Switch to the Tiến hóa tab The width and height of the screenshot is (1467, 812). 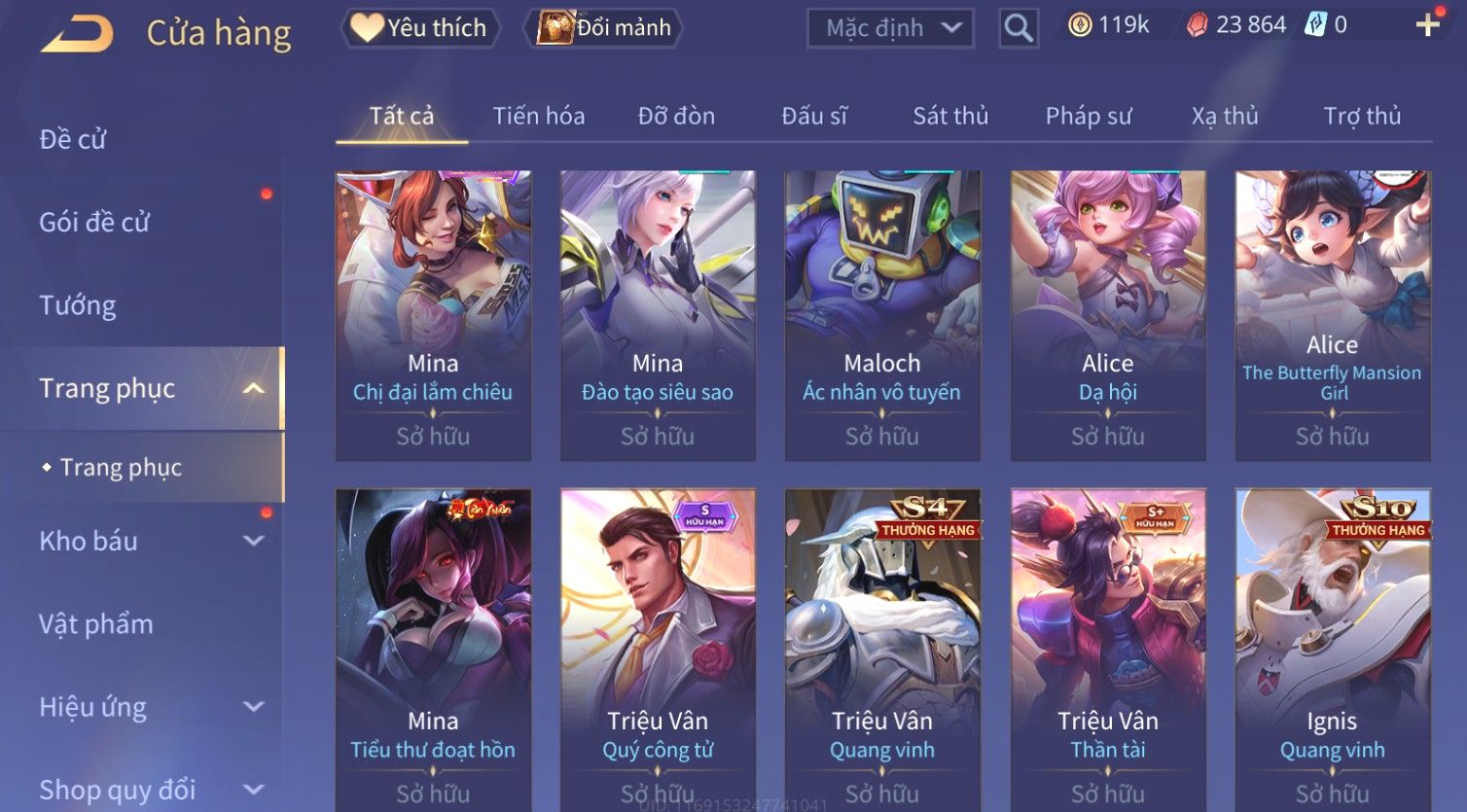[539, 116]
